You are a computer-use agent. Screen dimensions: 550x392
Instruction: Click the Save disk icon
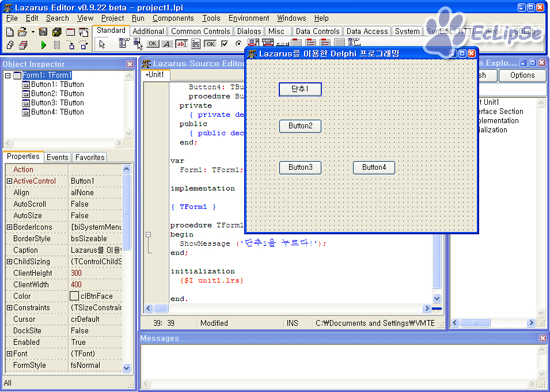43,32
